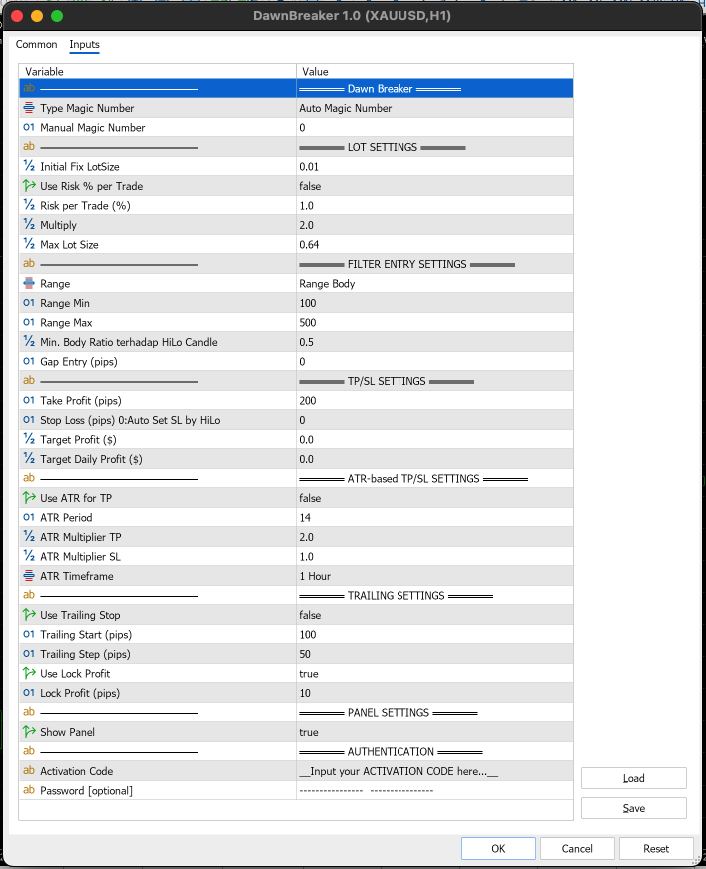Edit the Activation Code value field
This screenshot has height=869, width=706.
click(x=434, y=770)
